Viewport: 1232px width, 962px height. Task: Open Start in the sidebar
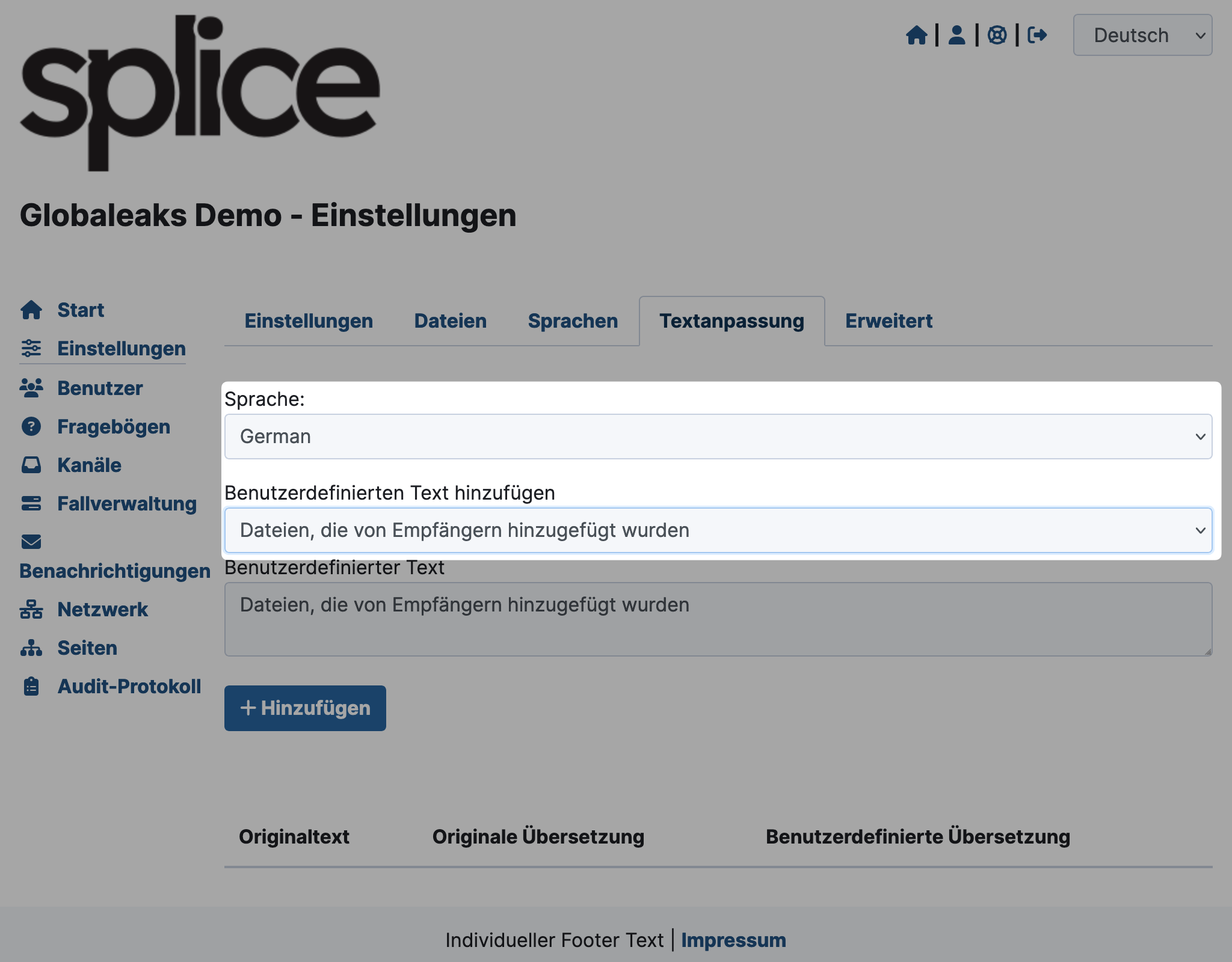point(81,310)
